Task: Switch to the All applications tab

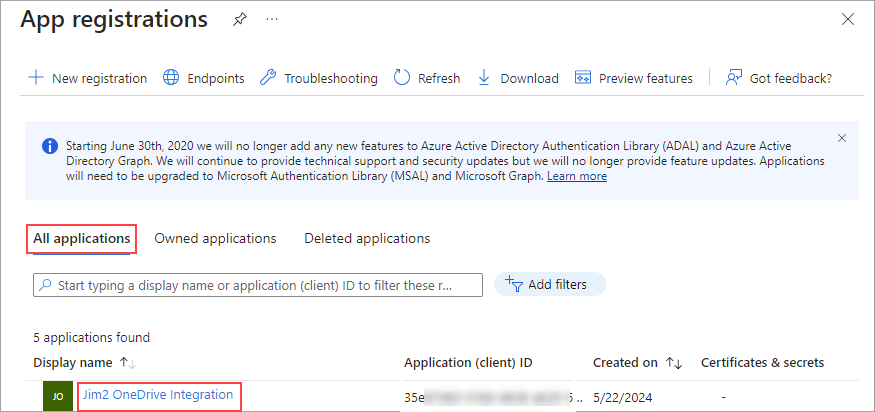Action: click(82, 239)
